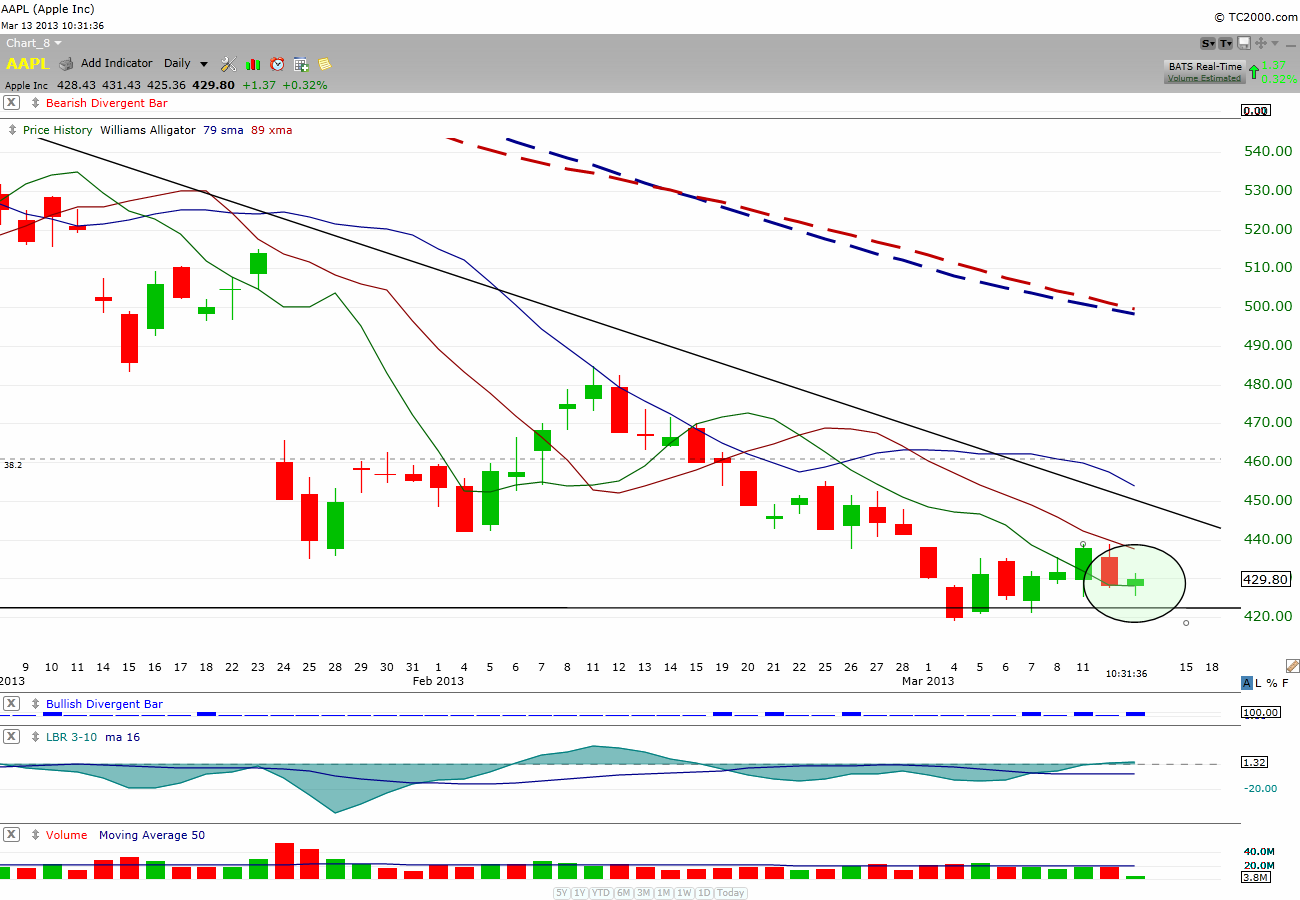The height and width of the screenshot is (900, 1300).
Task: Click the TC2000.com copyright text
Action: pyautogui.click(x=1257, y=17)
